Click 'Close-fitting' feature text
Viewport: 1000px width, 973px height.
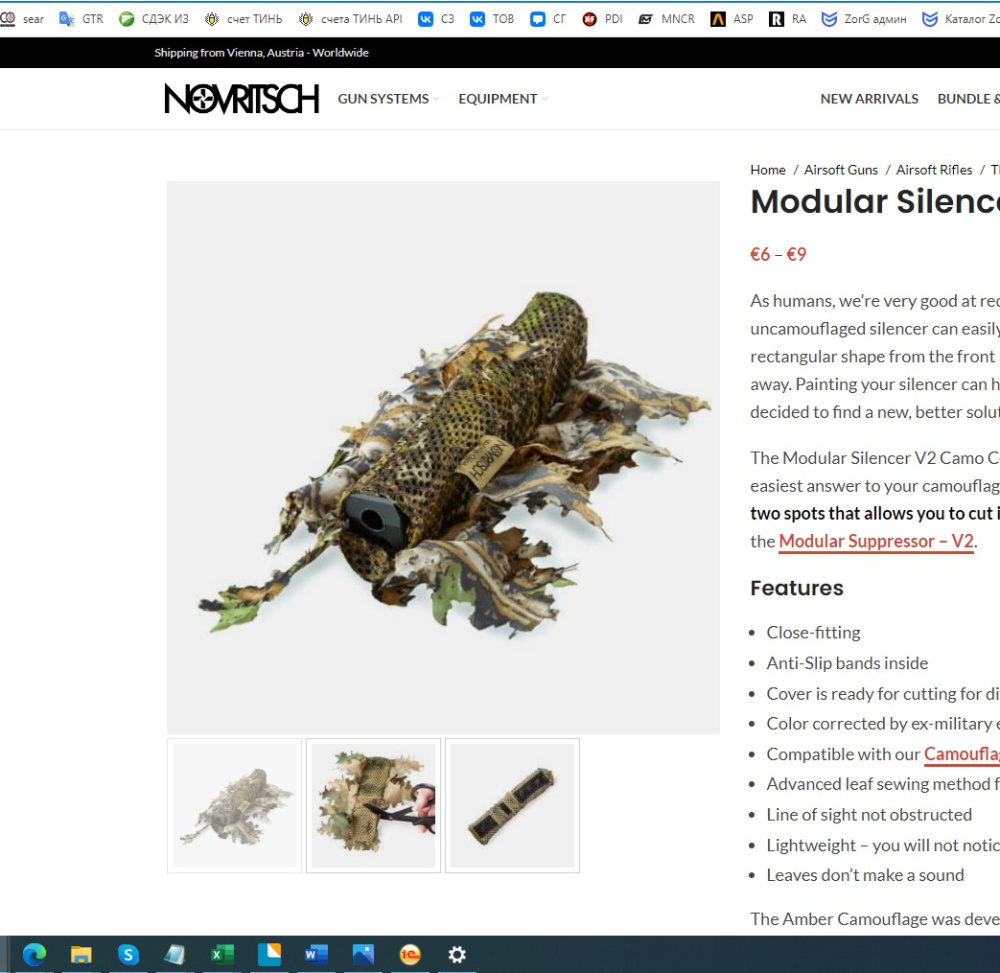(813, 633)
